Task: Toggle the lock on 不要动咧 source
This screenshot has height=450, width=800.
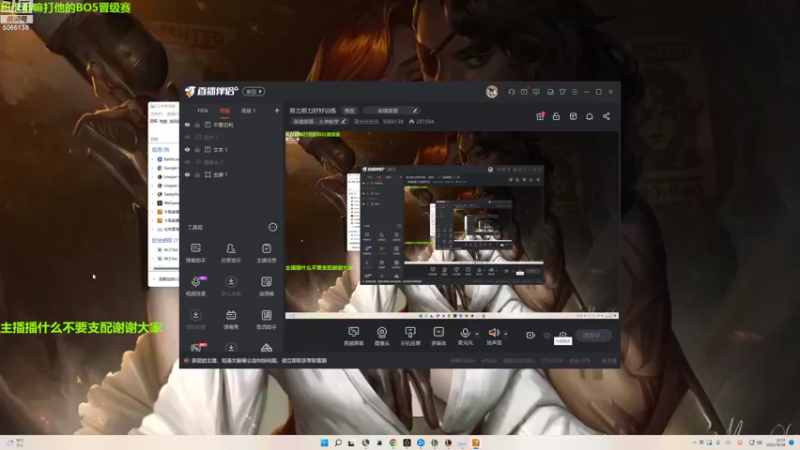Action: [197, 125]
